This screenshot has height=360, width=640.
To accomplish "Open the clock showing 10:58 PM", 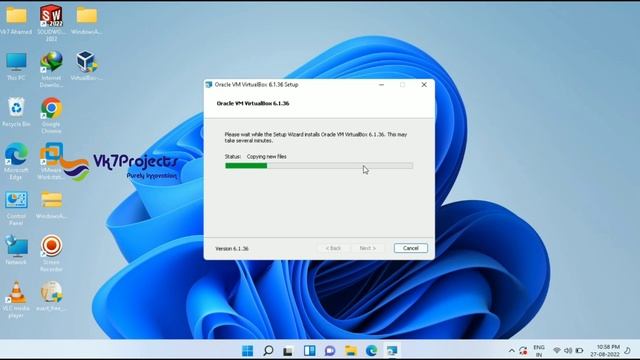I will point(605,351).
